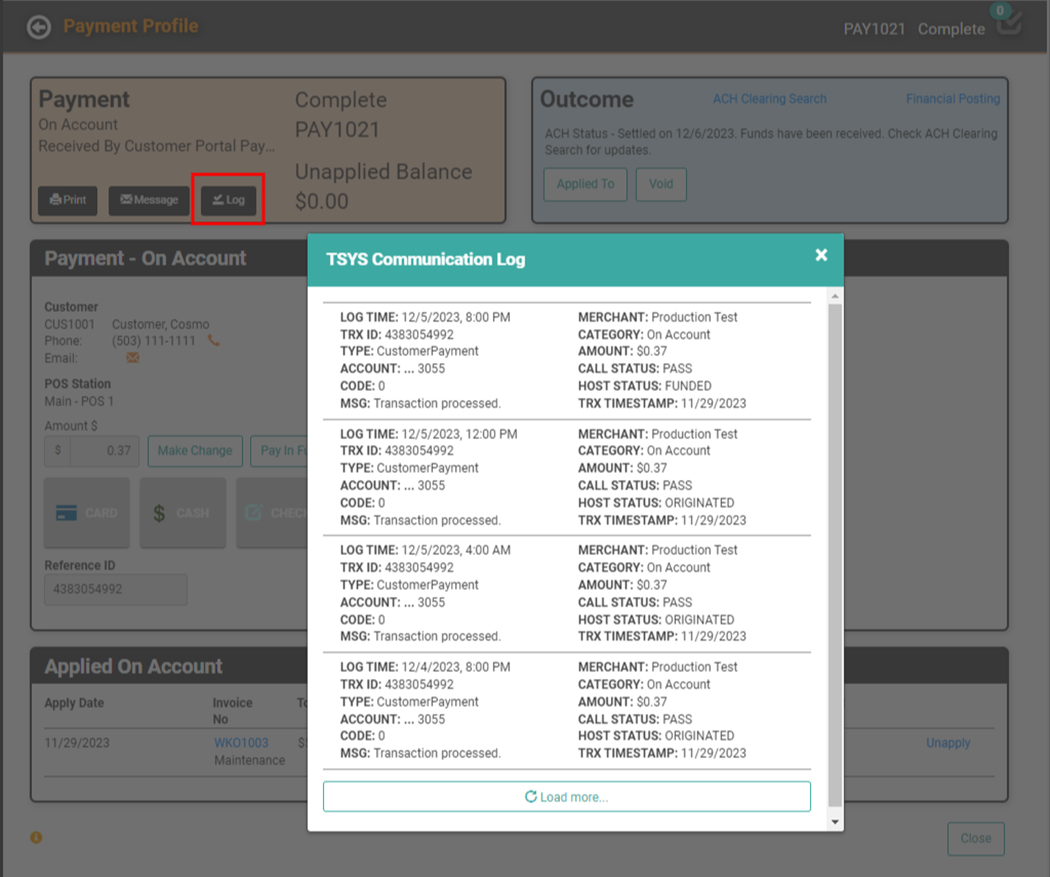Viewport: 1050px width, 877px height.
Task: Open the payment Log
Action: click(228, 200)
